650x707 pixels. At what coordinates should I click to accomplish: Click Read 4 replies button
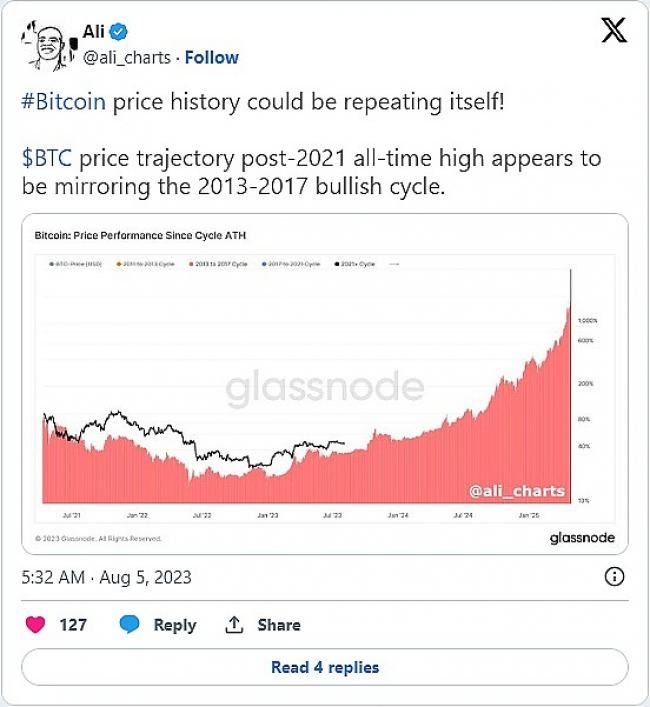click(325, 667)
